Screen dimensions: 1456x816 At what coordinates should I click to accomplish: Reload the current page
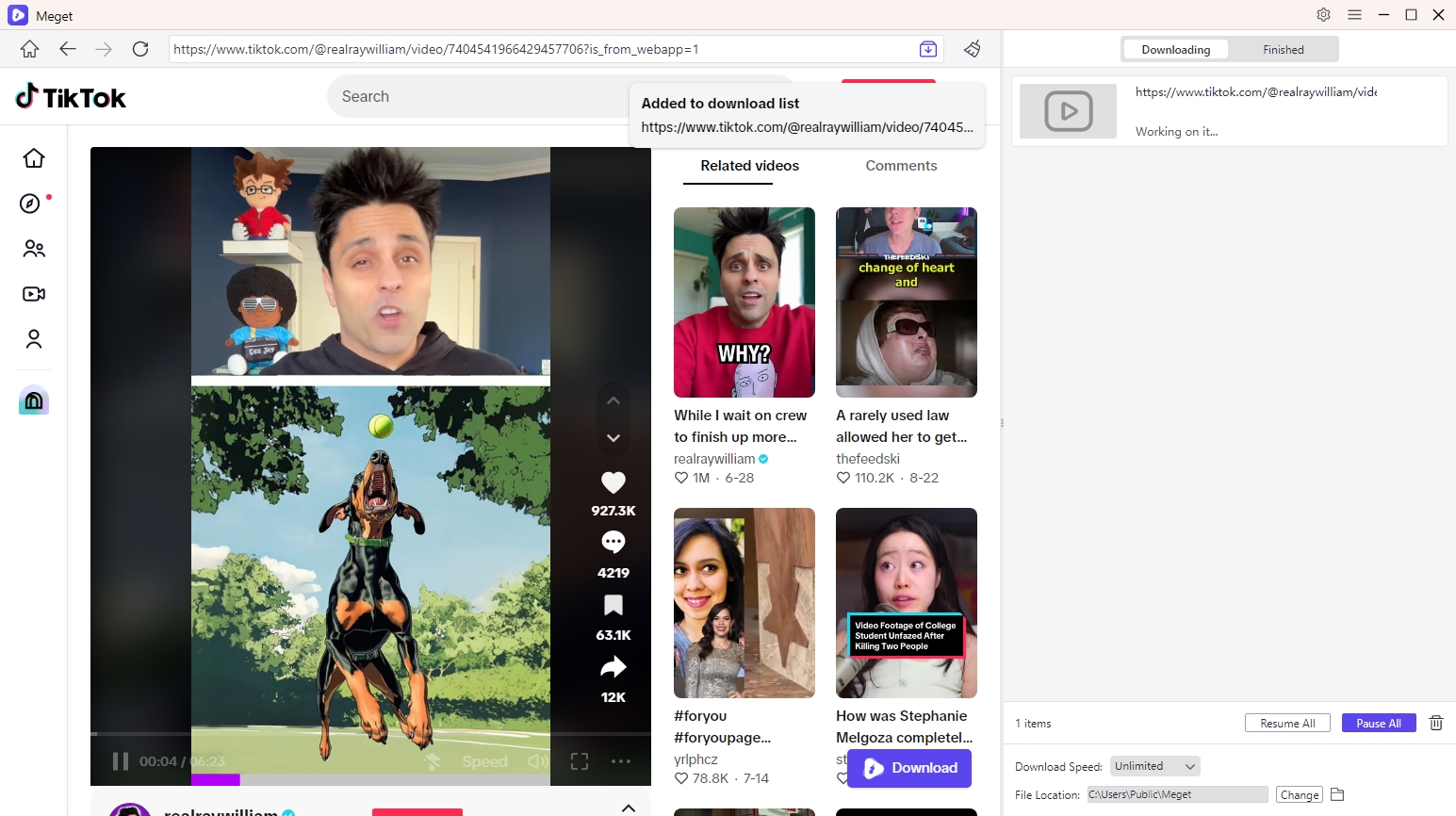140,49
